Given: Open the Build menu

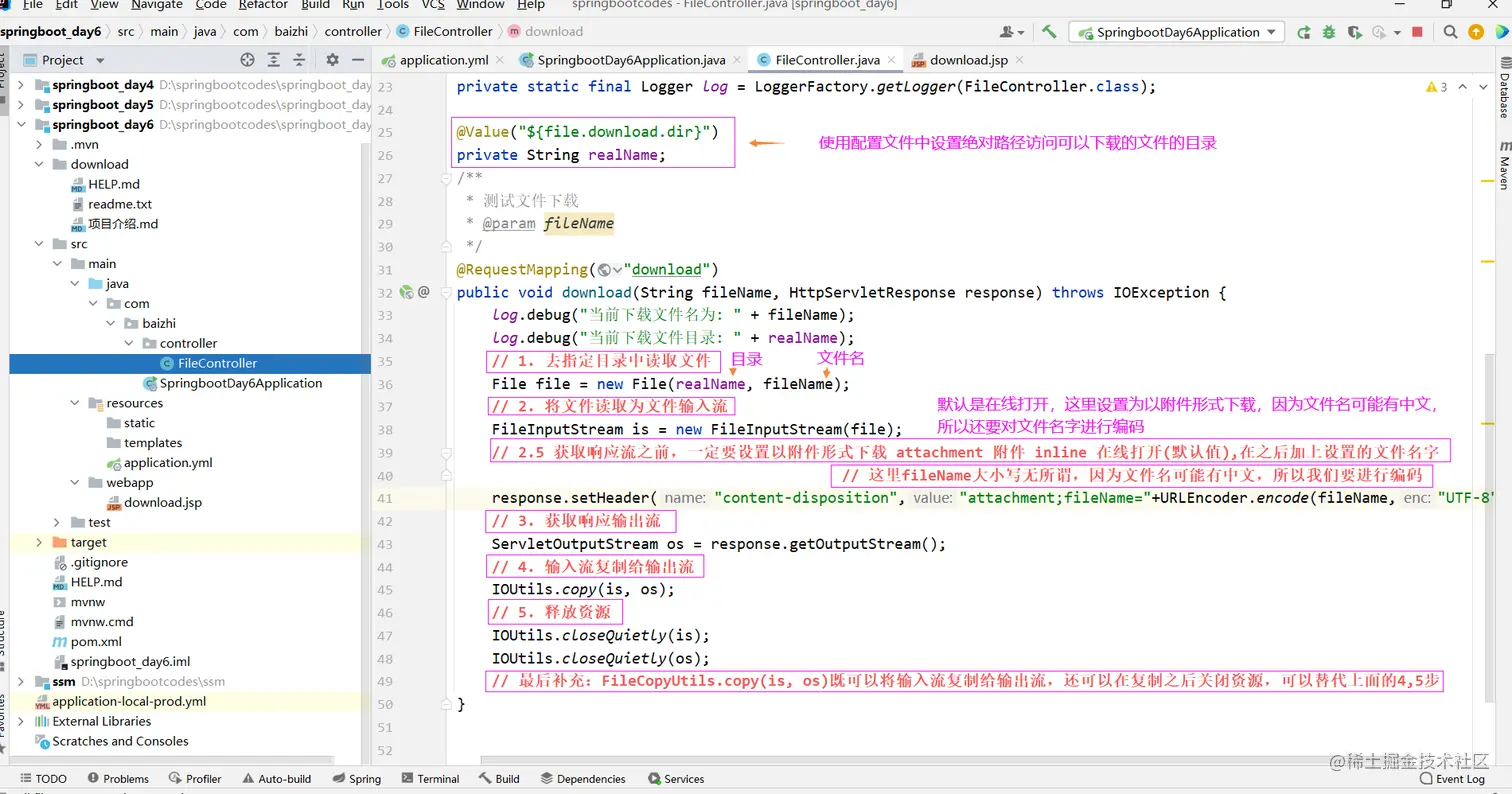Looking at the screenshot, I should point(315,5).
